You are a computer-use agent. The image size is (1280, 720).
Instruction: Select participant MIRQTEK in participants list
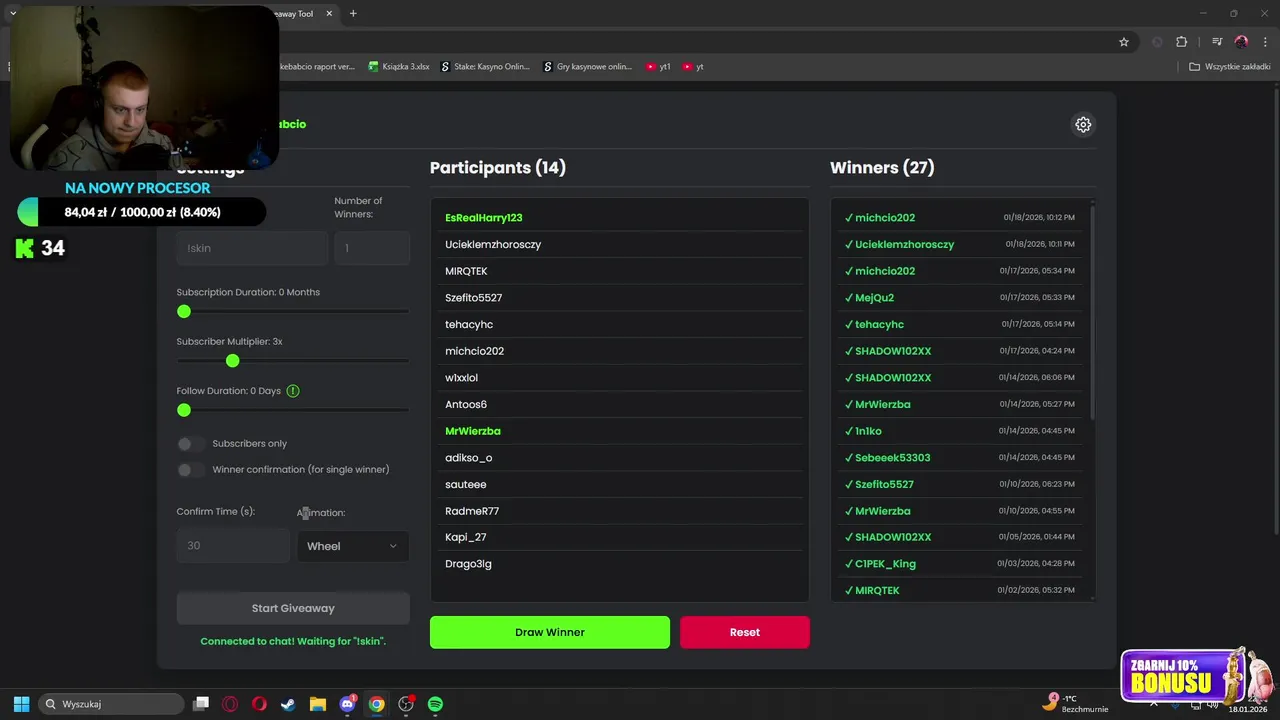[619, 271]
